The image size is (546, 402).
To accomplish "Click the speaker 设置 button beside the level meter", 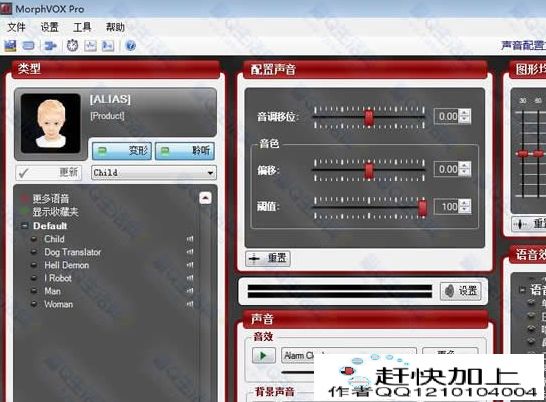I will (x=461, y=291).
